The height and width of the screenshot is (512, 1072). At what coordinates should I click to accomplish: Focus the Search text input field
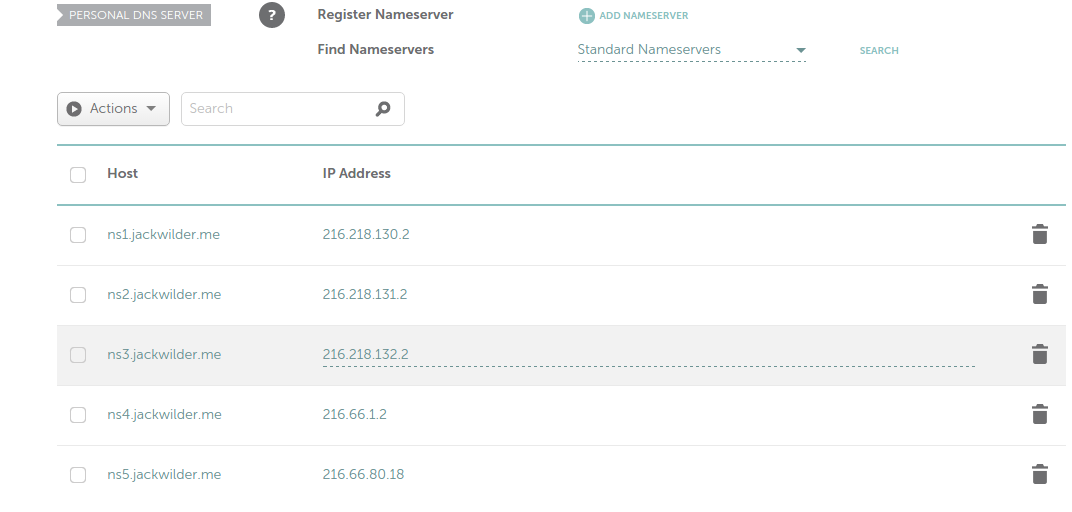click(275, 109)
